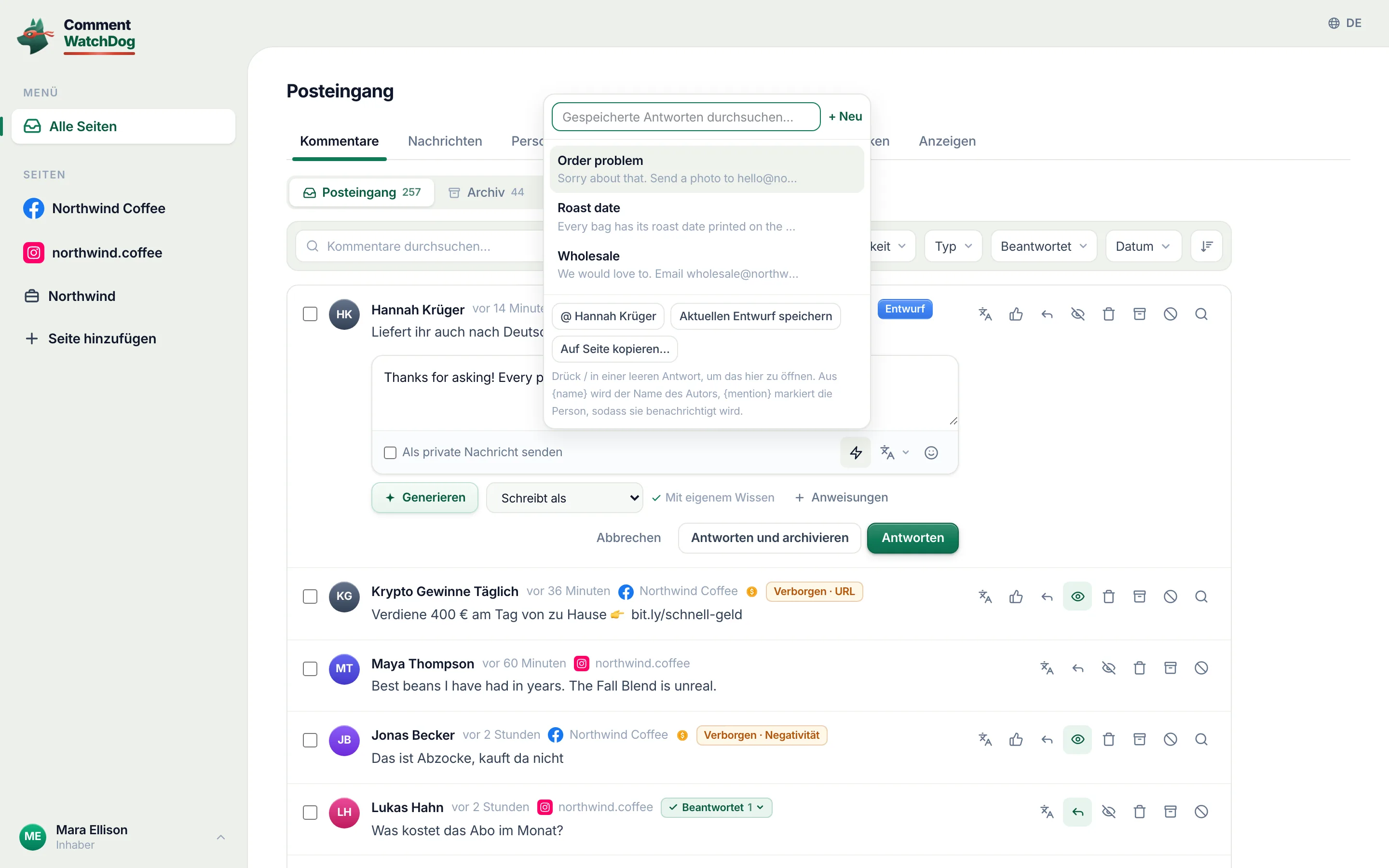The image size is (1389, 868).
Task: Archive Hannah Krüger's comment
Action: (1139, 314)
